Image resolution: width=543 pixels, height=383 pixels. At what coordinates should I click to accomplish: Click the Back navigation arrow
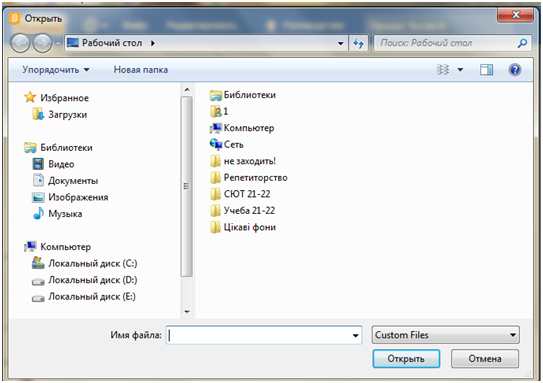[20, 43]
